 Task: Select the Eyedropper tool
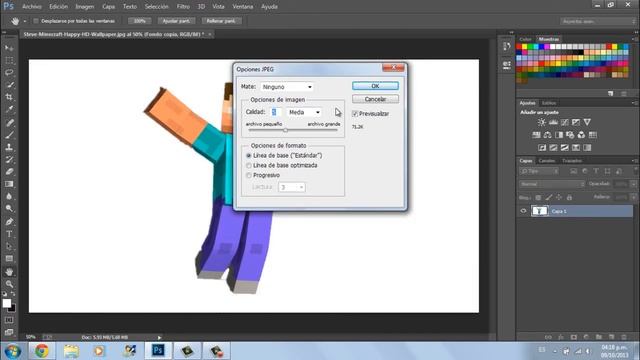point(9,109)
